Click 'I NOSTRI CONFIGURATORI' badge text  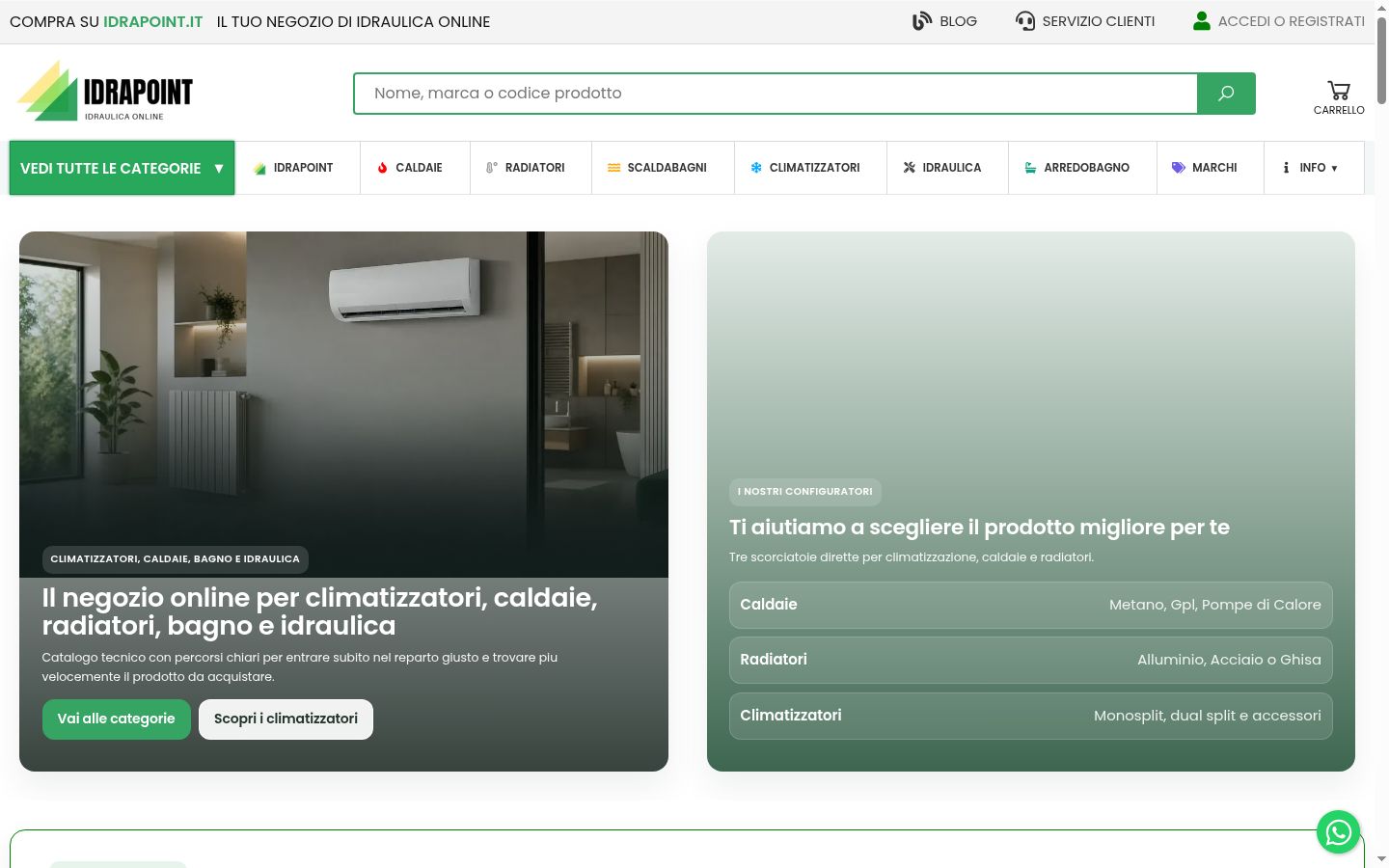805,492
